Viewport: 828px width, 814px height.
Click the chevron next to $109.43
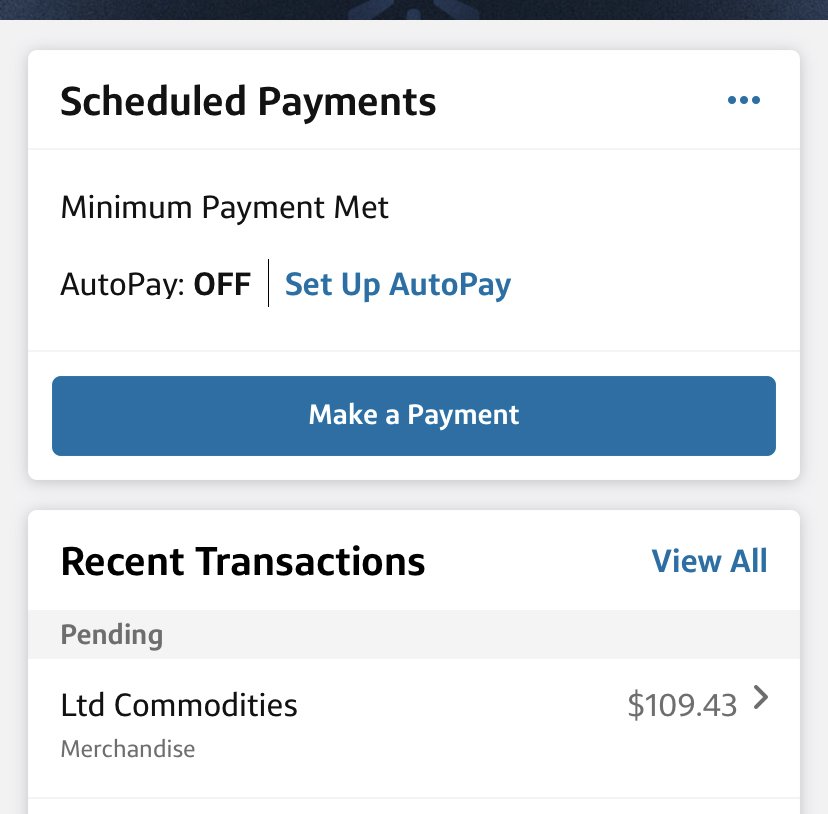click(761, 698)
